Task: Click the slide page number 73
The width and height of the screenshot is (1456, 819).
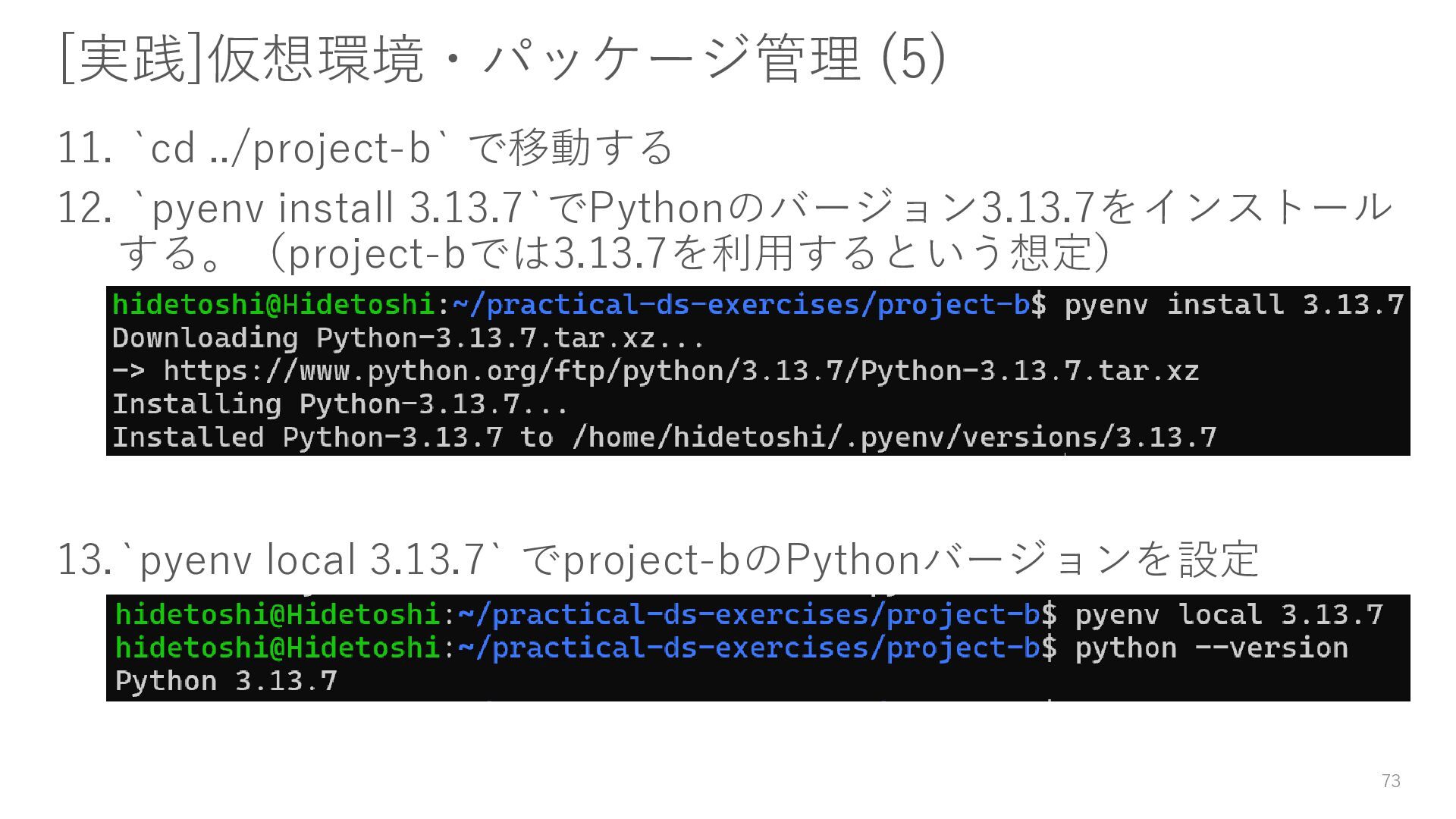Action: point(1391,781)
